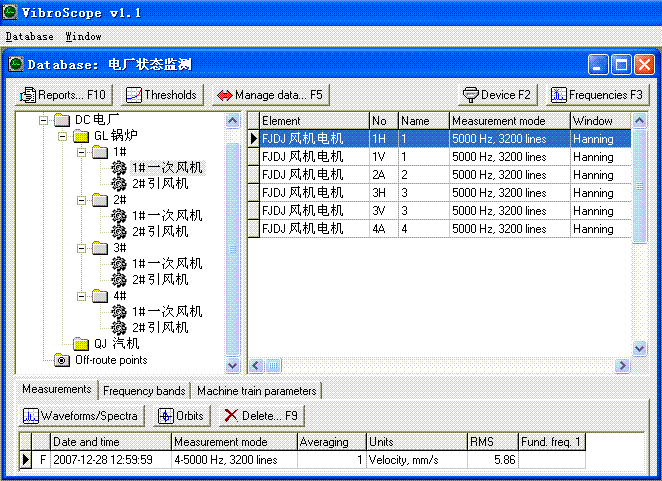
Task: Collapse the 4# folder node
Action: pos(81,296)
